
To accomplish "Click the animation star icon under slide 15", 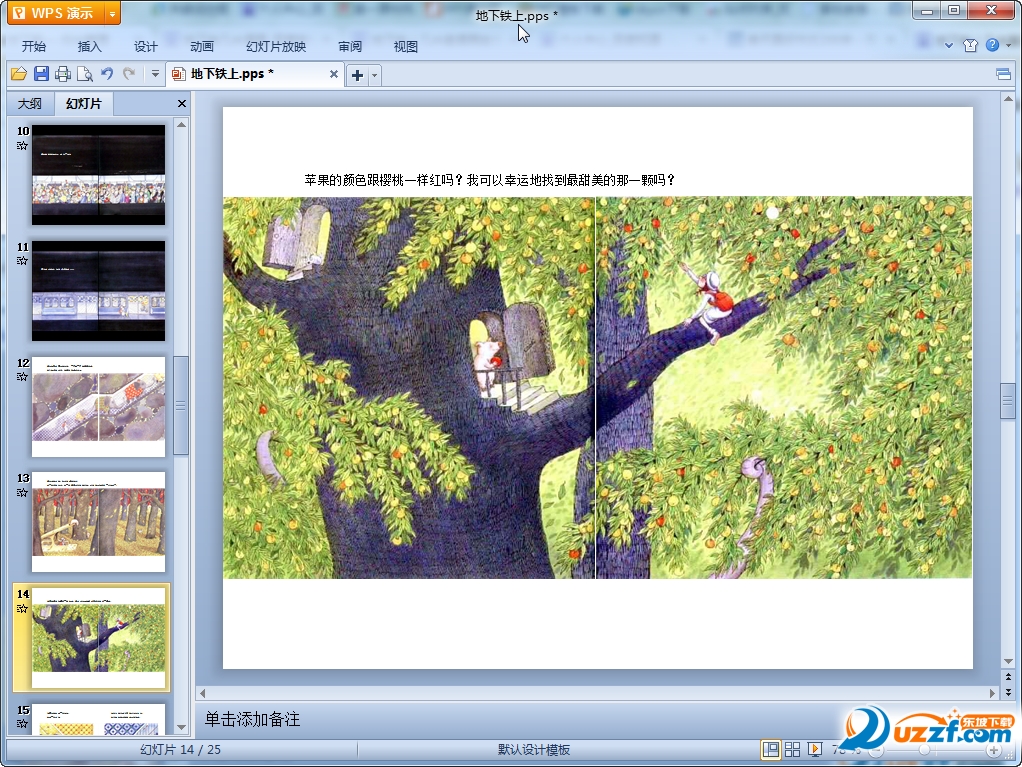I will [22, 723].
